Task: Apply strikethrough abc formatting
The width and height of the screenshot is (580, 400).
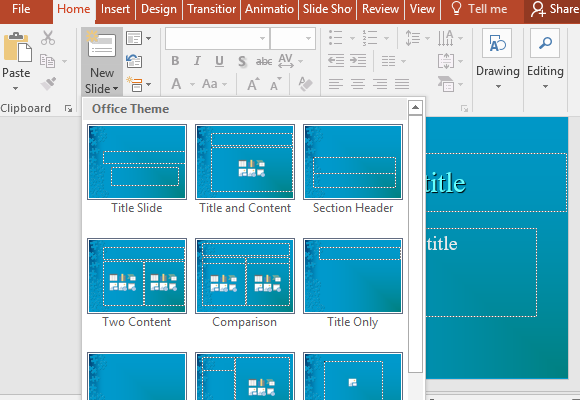Action: coord(264,61)
